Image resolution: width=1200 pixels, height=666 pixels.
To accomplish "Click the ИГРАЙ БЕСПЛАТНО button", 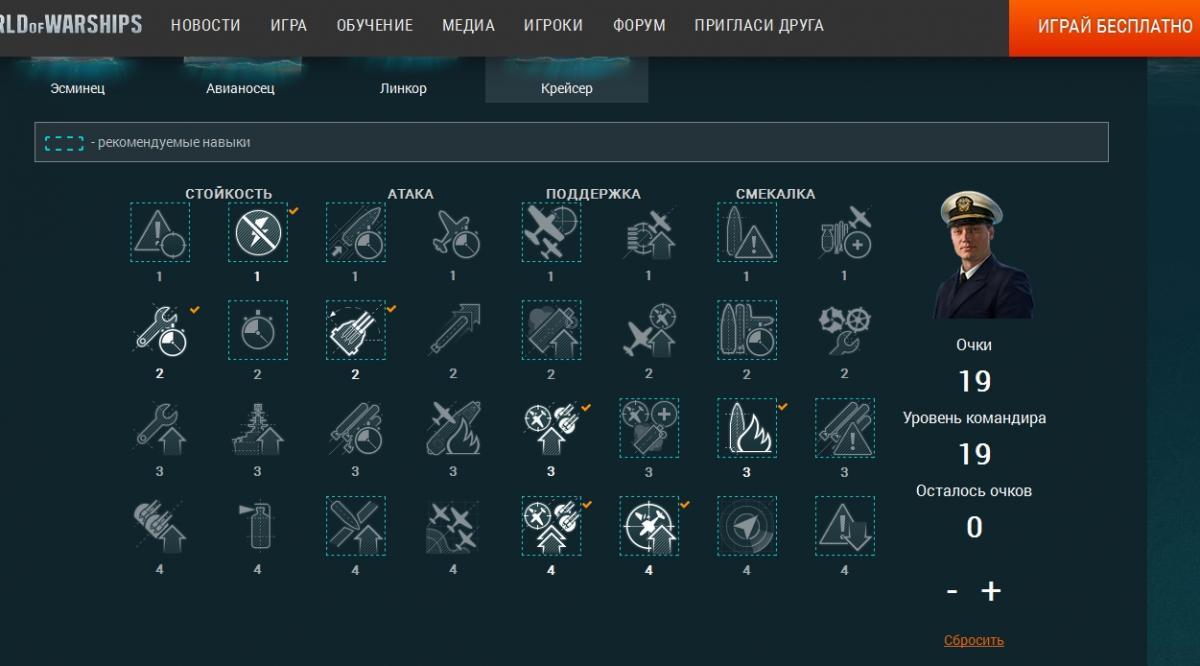I will (x=1104, y=28).
